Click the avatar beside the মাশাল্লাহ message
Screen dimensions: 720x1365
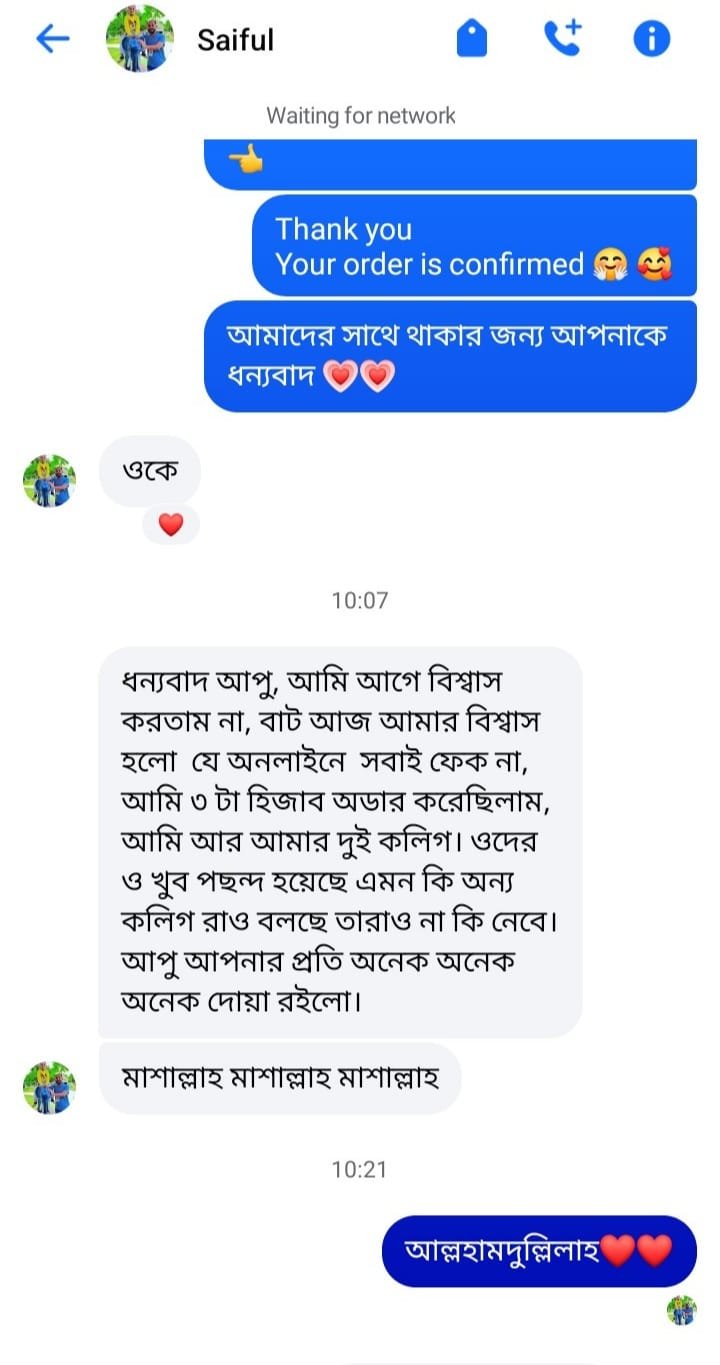pyautogui.click(x=49, y=1087)
